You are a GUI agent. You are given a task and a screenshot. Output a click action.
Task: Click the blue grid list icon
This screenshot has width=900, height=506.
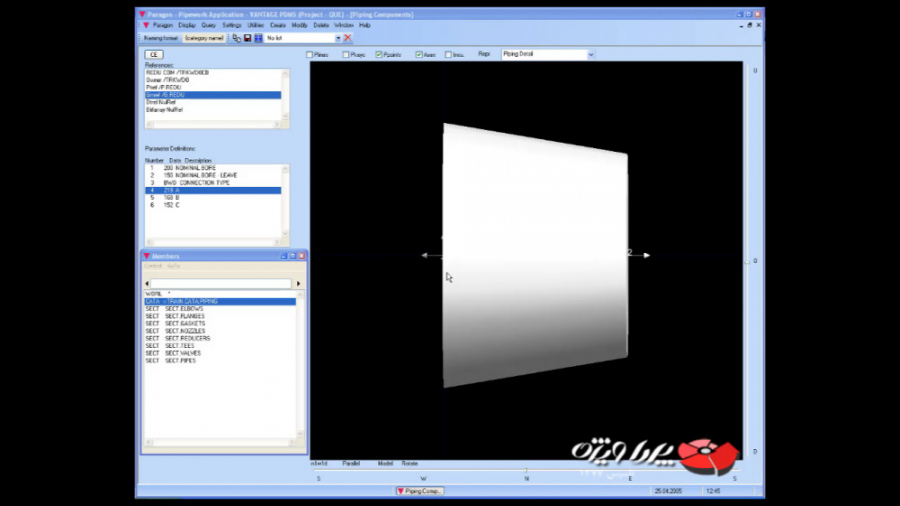point(258,38)
